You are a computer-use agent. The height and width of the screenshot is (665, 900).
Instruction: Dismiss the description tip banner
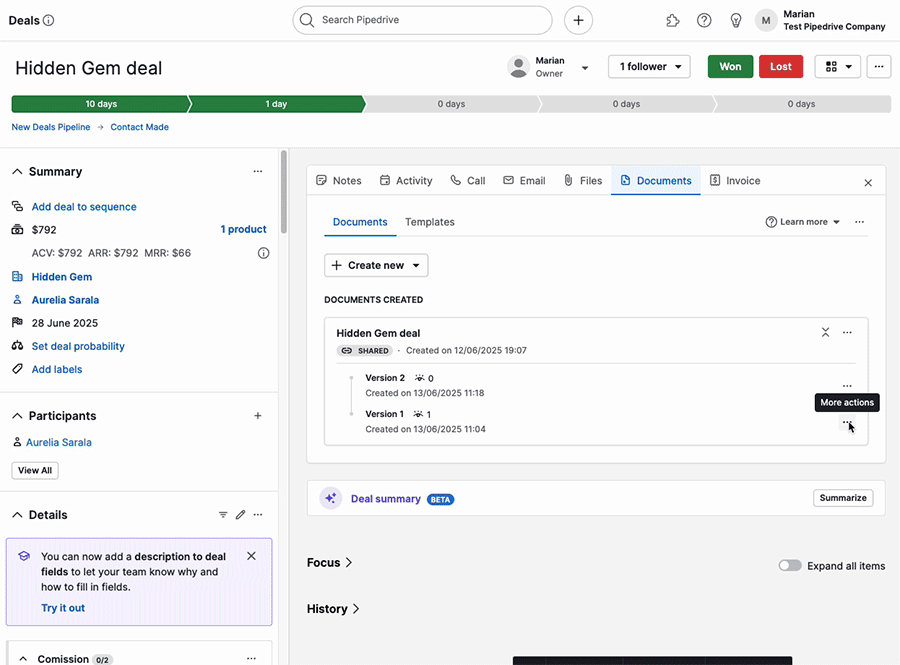pyautogui.click(x=251, y=556)
